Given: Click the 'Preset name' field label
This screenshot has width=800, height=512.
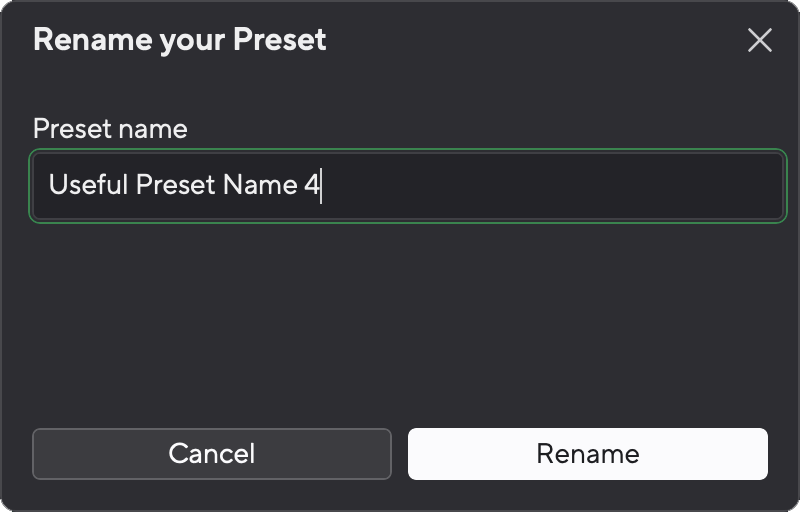Looking at the screenshot, I should (x=110, y=129).
